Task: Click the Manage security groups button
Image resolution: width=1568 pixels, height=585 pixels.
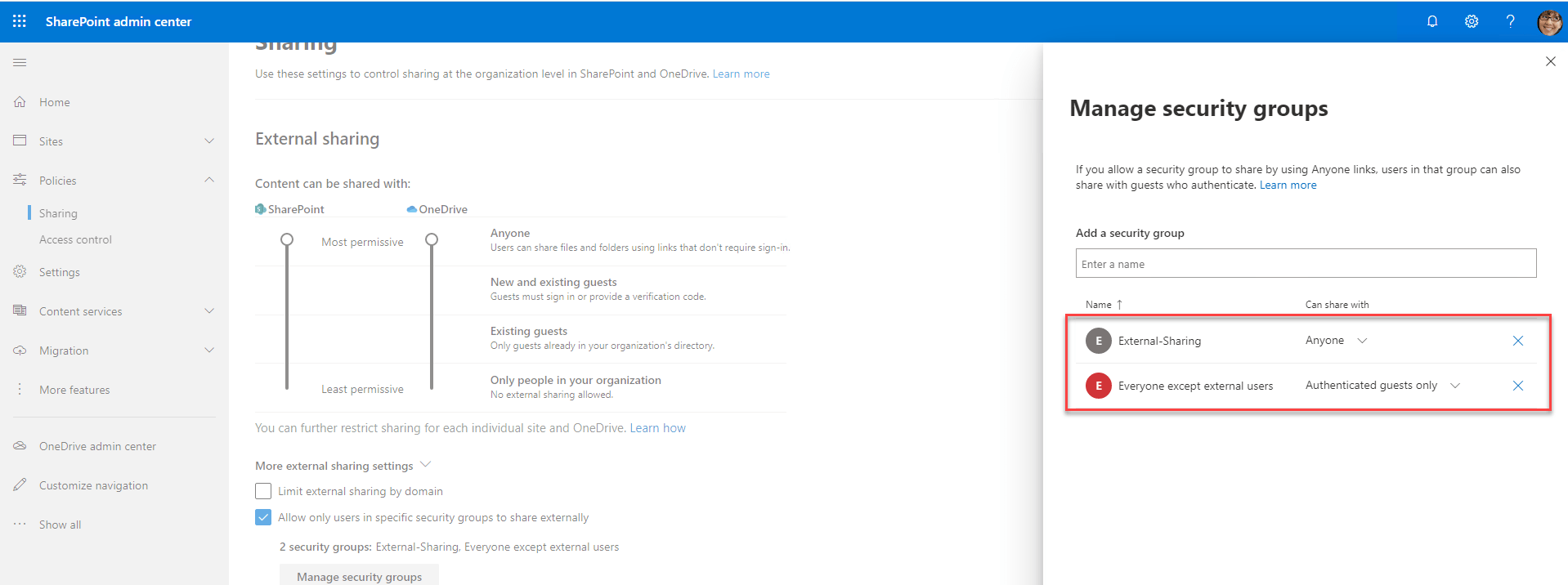Action: [x=359, y=575]
